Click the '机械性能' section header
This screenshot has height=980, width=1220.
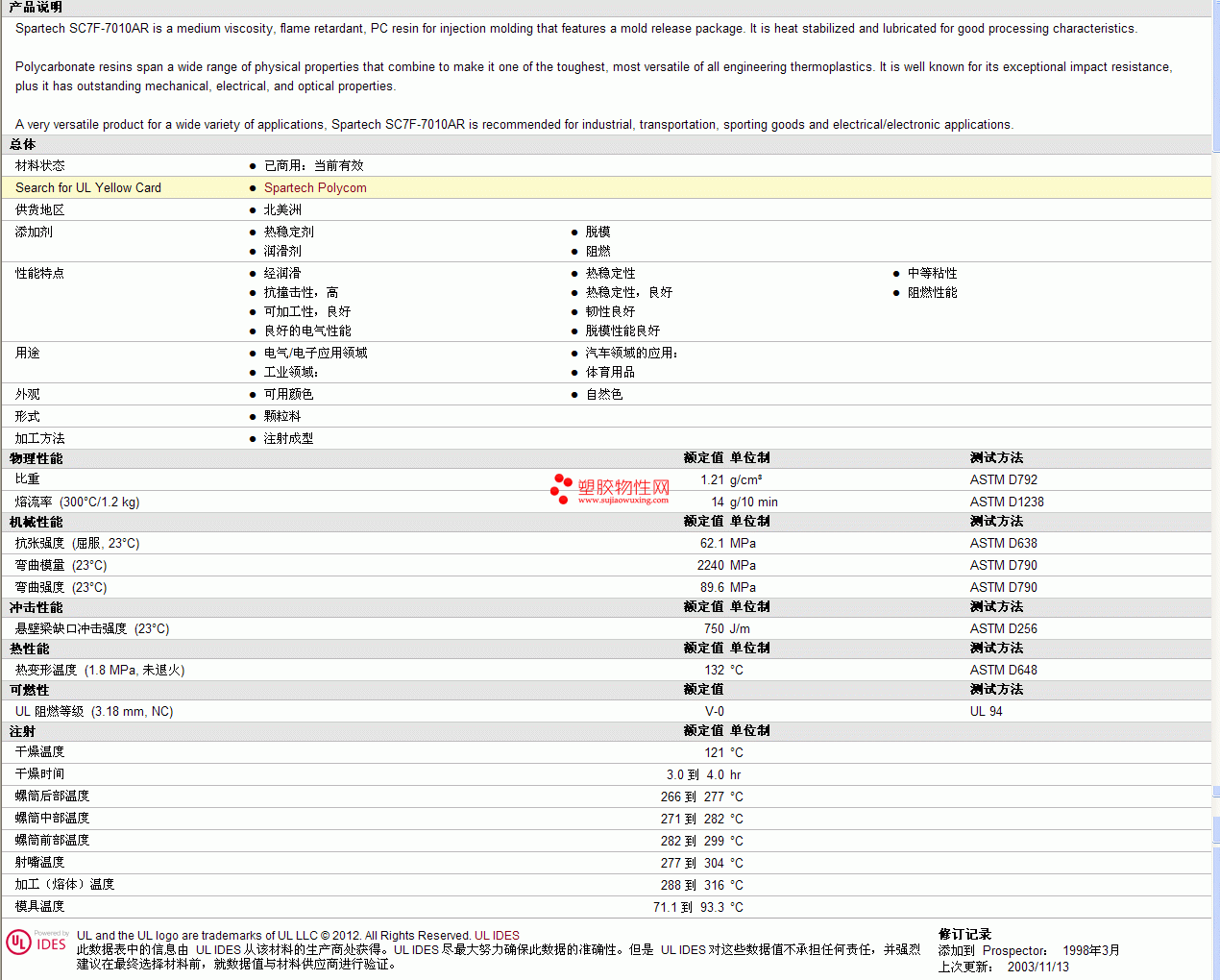37,522
